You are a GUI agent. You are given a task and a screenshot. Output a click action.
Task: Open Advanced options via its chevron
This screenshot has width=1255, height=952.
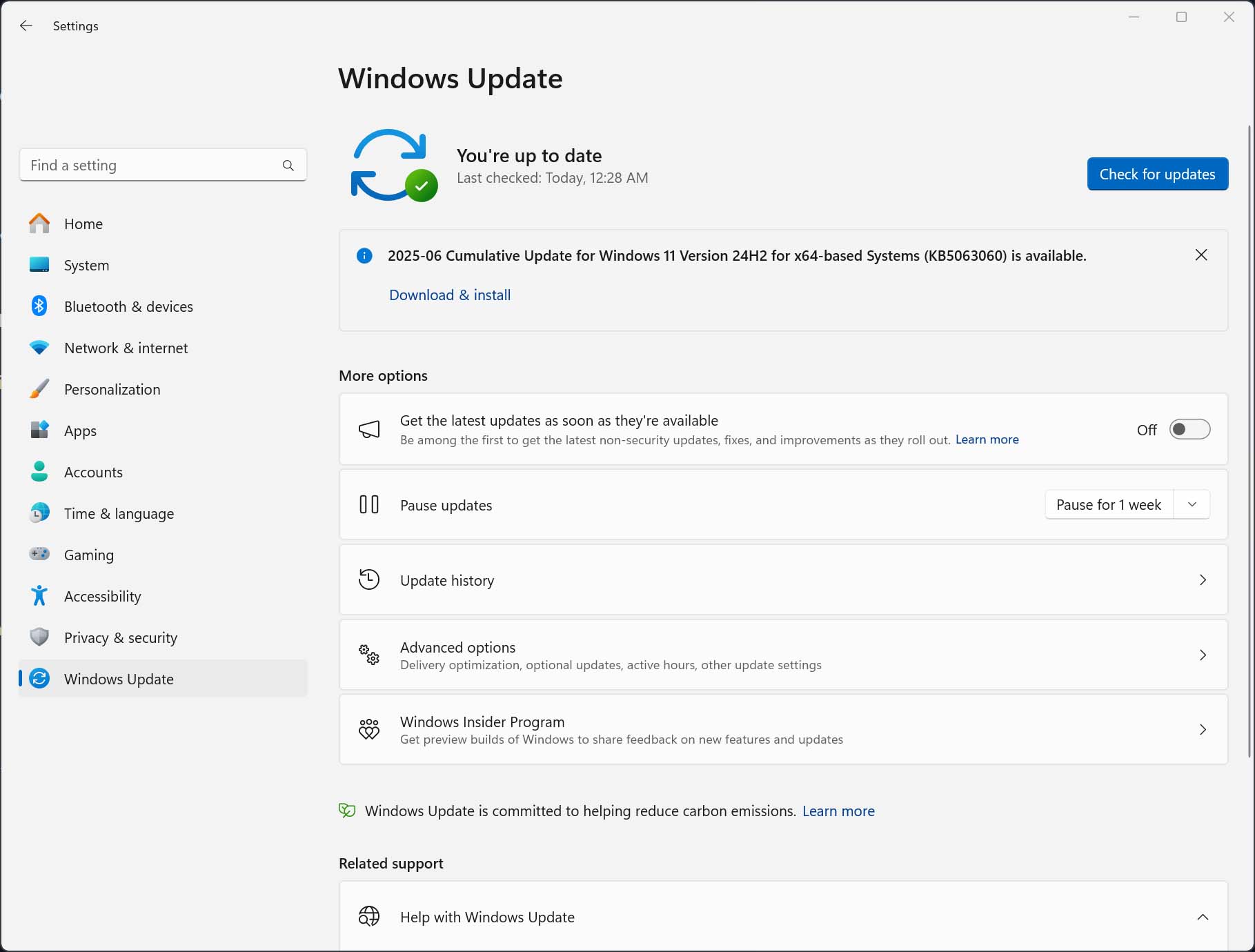tap(1203, 655)
